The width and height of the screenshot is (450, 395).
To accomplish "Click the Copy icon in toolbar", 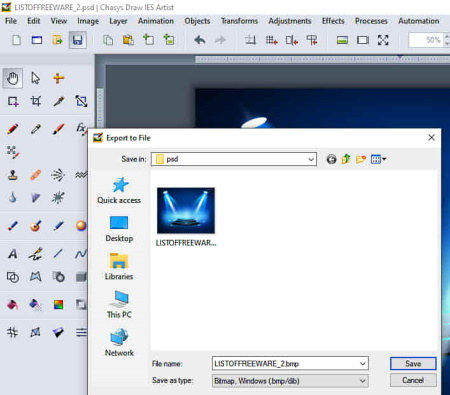I will pyautogui.click(x=108, y=40).
